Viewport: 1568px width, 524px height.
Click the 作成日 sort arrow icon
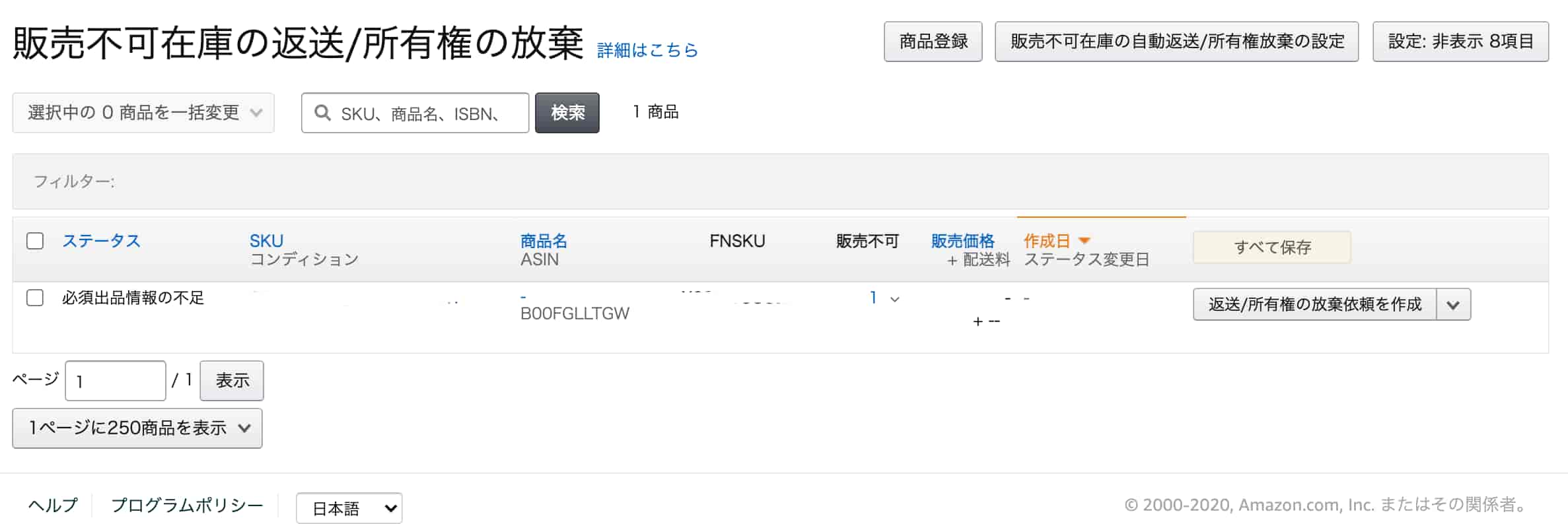point(1084,241)
